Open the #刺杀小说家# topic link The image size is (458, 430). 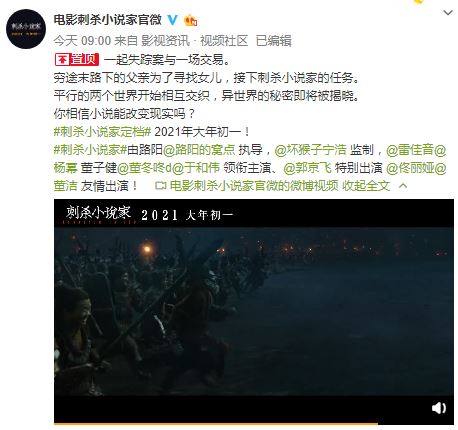coord(90,150)
